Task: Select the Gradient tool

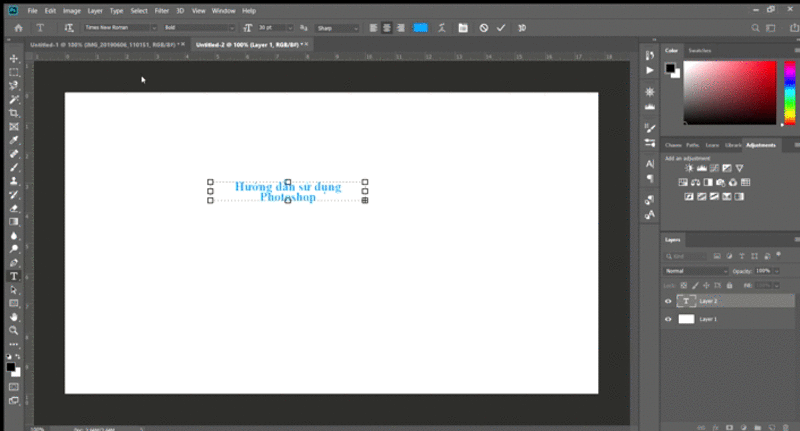Action: [14, 222]
